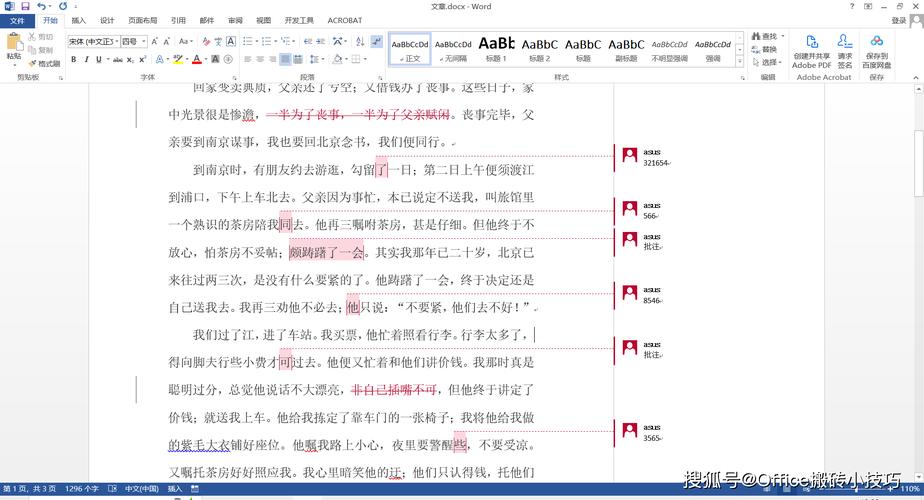This screenshot has width=924, height=500.
Task: Apply text effects icon
Action: (160, 60)
